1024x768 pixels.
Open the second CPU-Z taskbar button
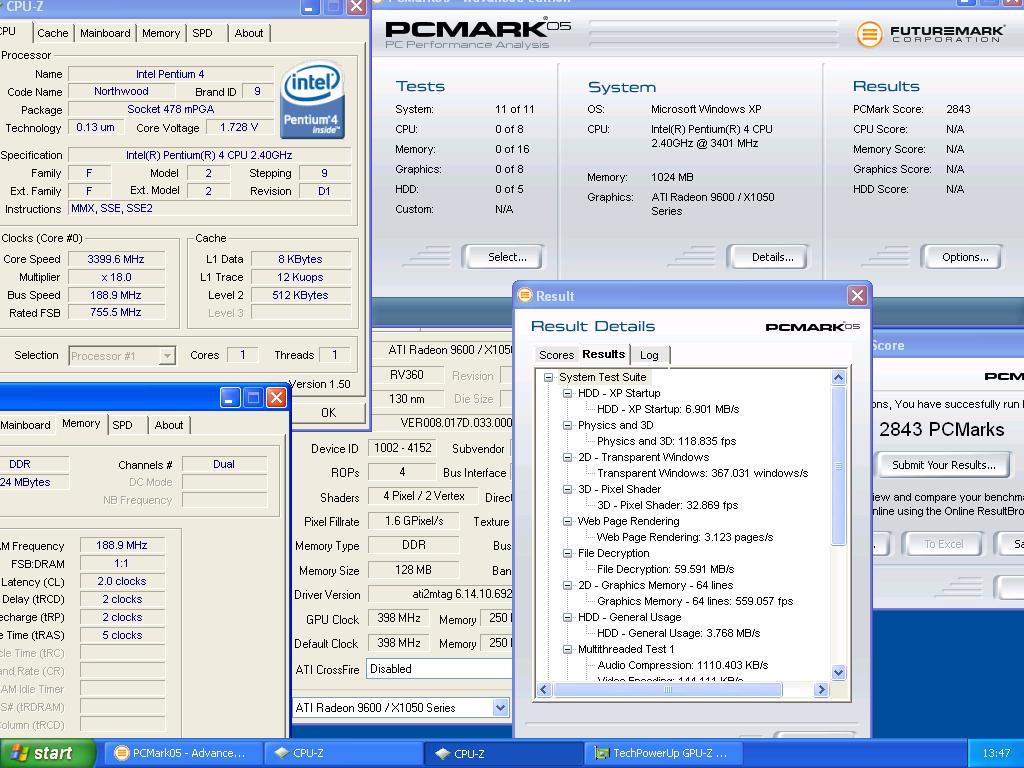pyautogui.click(x=503, y=753)
